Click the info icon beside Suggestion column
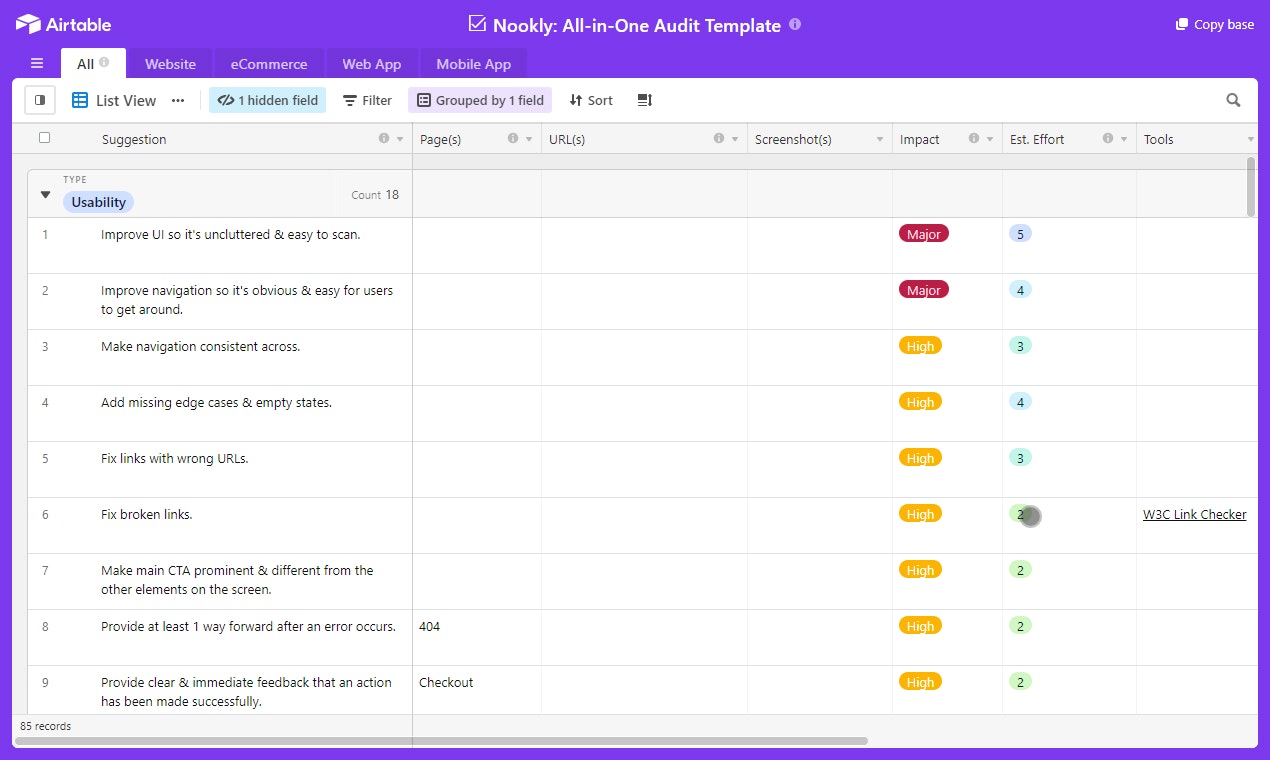The height and width of the screenshot is (760, 1270). click(x=384, y=139)
